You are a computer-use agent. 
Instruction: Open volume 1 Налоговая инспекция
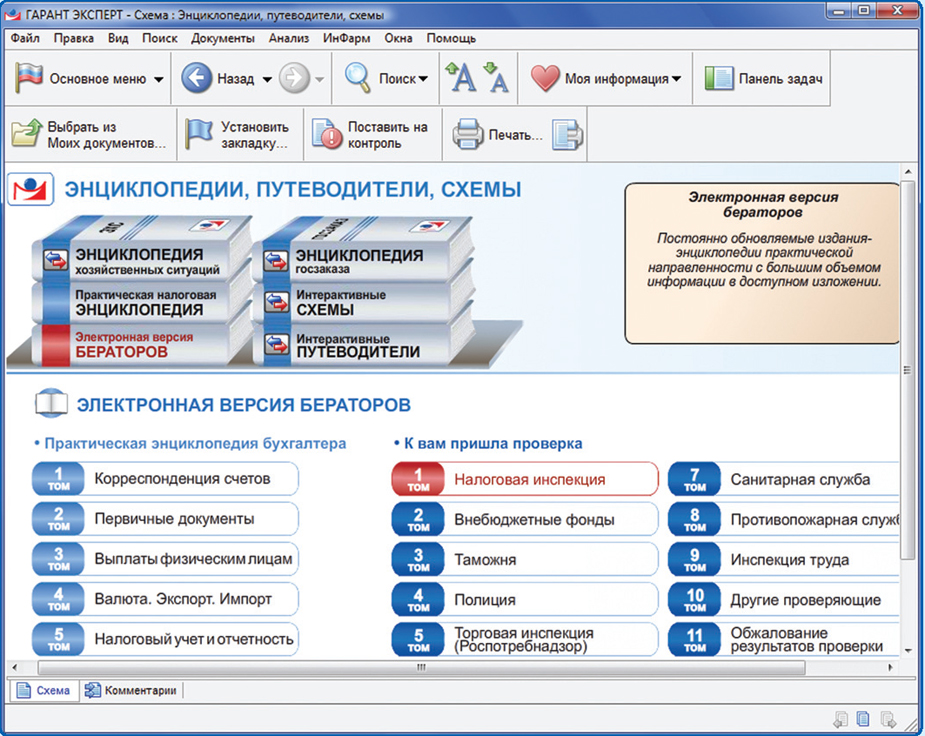(x=525, y=479)
